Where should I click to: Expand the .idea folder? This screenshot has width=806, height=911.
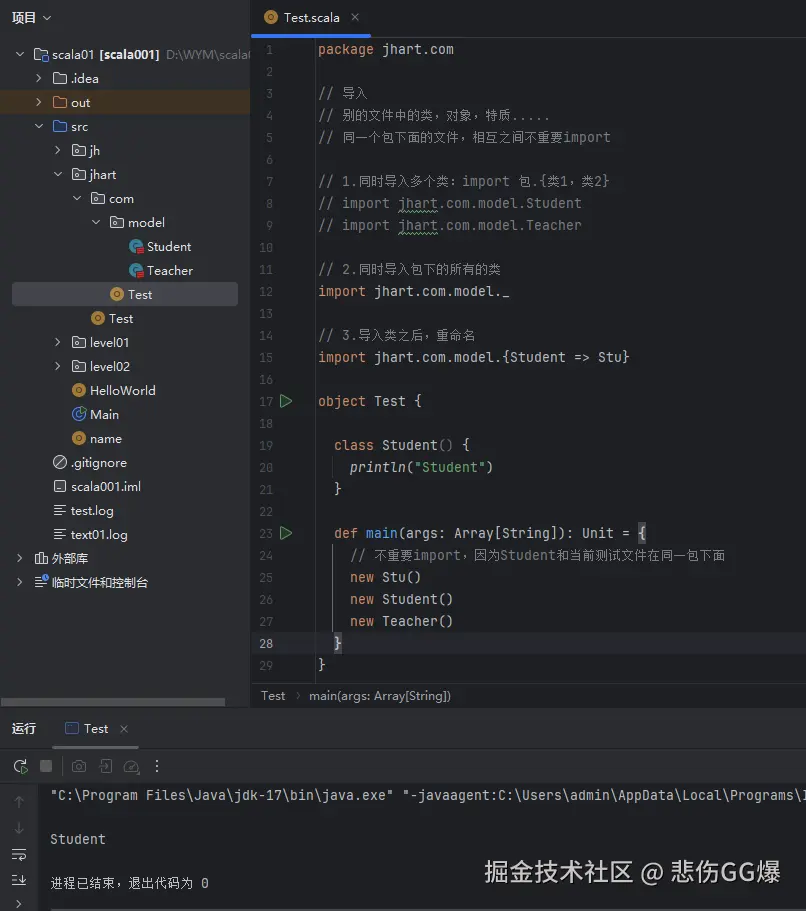pos(39,78)
